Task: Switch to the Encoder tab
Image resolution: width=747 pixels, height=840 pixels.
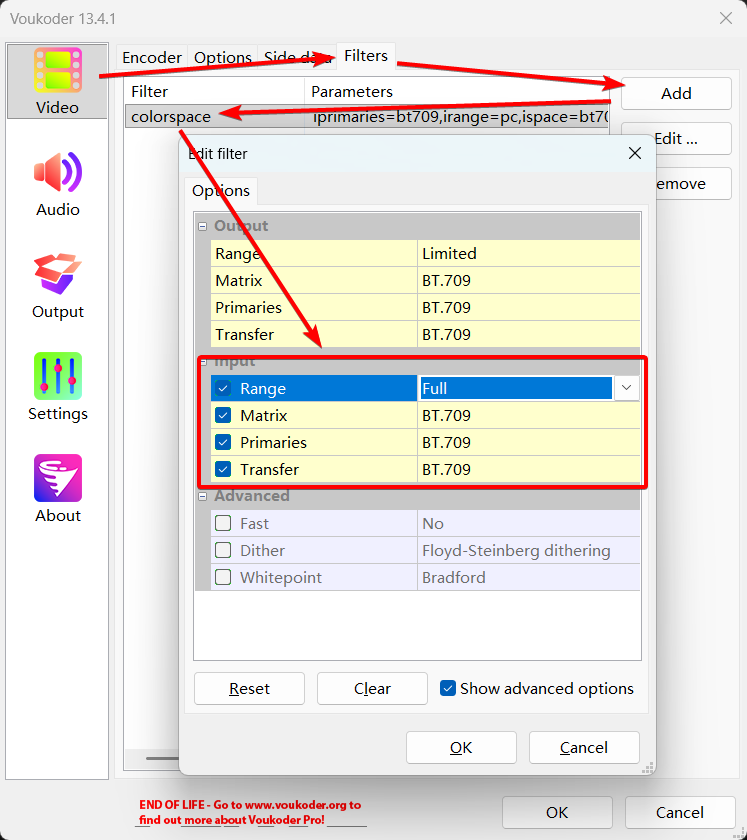Action: [x=152, y=58]
